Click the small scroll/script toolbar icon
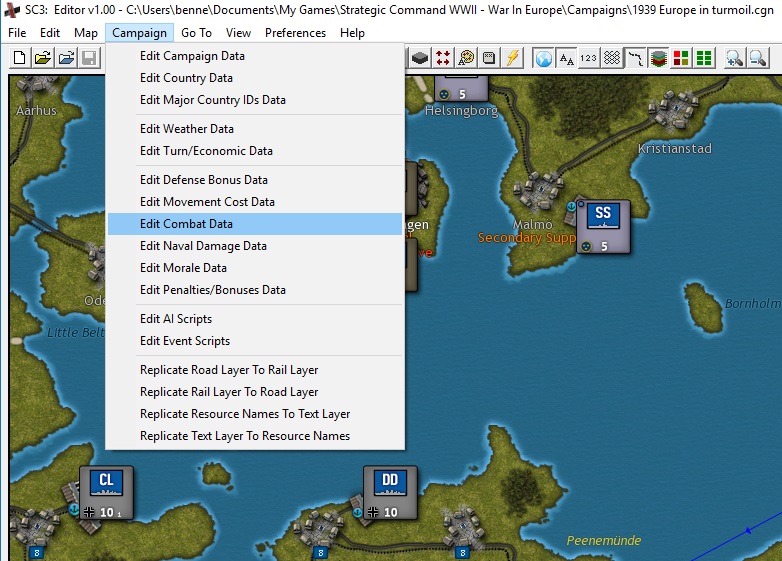The image size is (782, 561). [x=489, y=58]
